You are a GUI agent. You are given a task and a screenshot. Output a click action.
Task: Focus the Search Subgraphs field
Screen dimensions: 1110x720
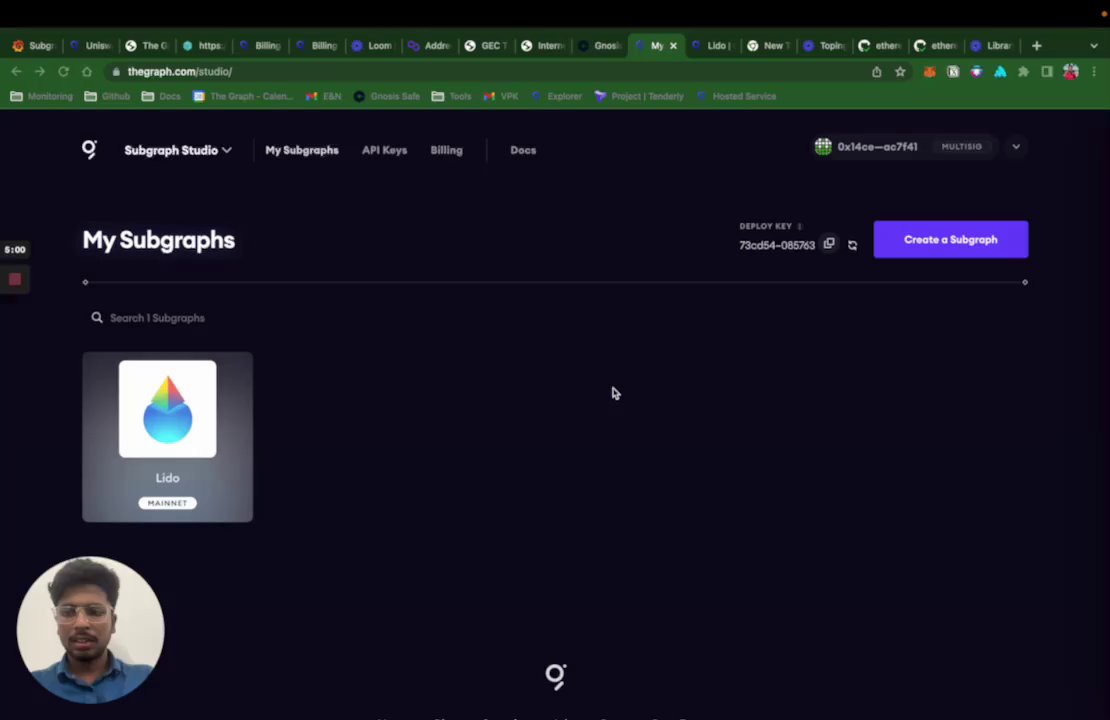point(157,318)
